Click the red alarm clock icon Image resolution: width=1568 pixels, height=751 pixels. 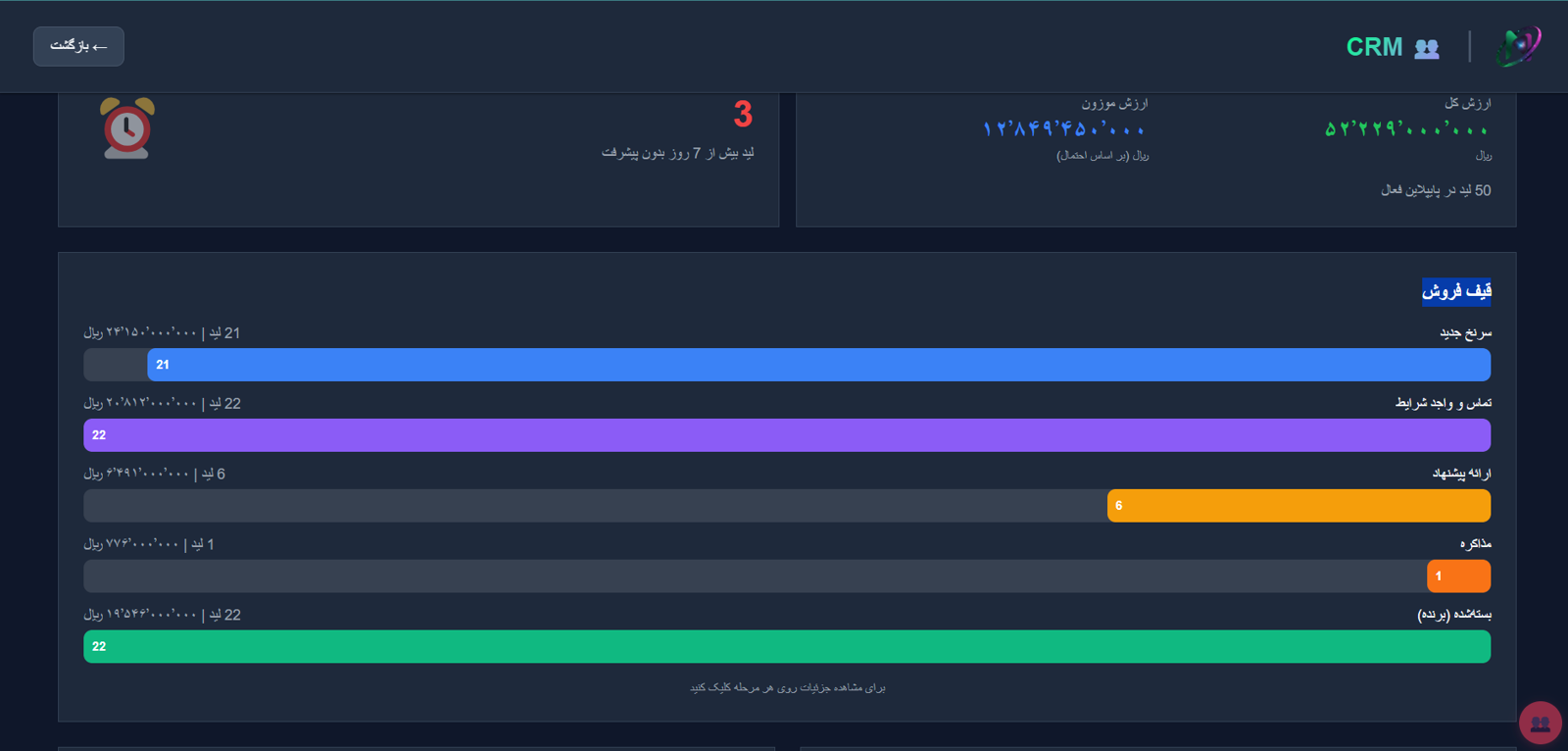point(127,127)
